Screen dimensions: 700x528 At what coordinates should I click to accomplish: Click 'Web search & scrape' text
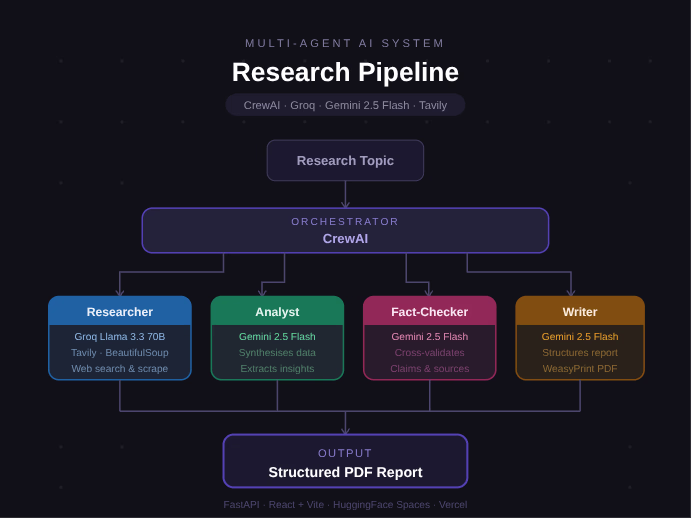tap(120, 369)
